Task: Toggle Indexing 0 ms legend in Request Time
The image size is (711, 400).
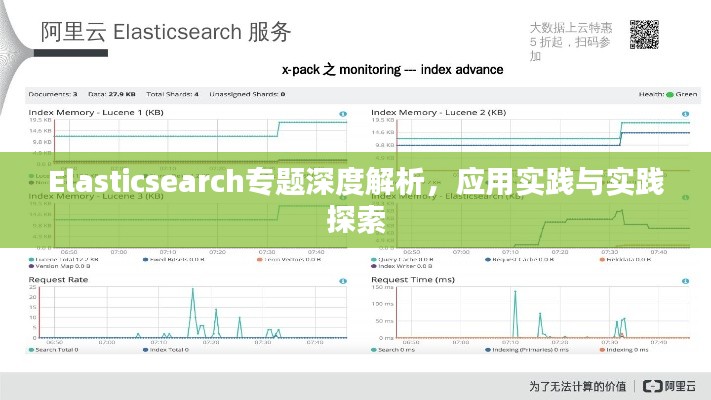Action: [624, 350]
